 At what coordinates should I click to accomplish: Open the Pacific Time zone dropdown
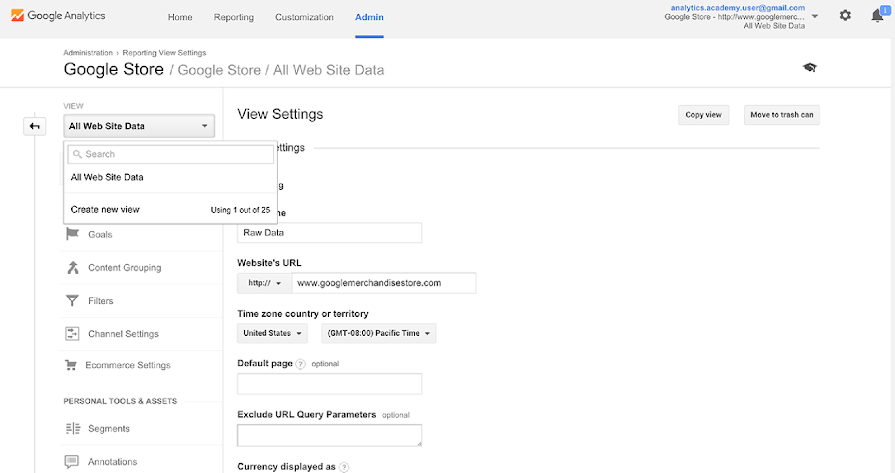(378, 333)
